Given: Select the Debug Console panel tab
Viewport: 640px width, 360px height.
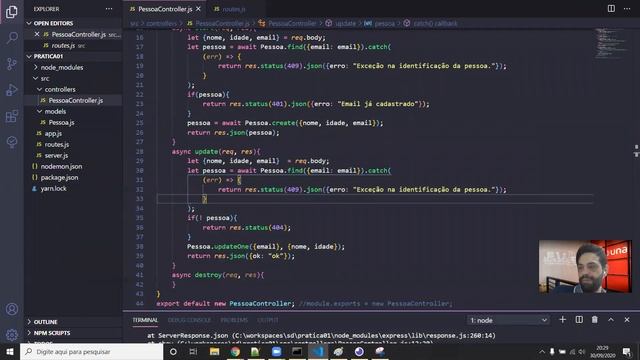Looking at the screenshot, I should [189, 320].
